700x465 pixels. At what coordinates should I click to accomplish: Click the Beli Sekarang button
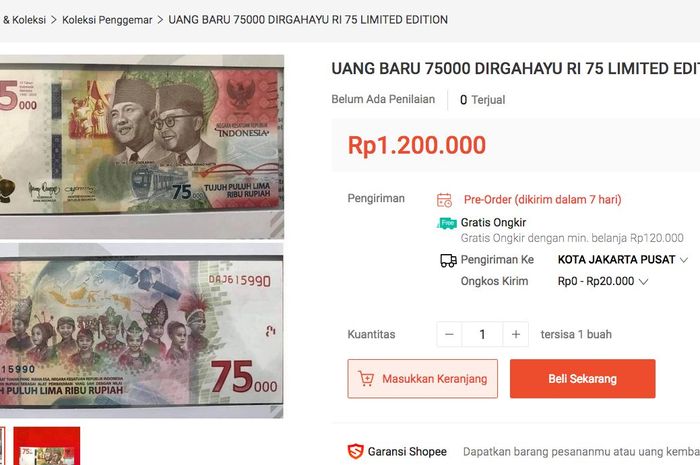pos(583,379)
